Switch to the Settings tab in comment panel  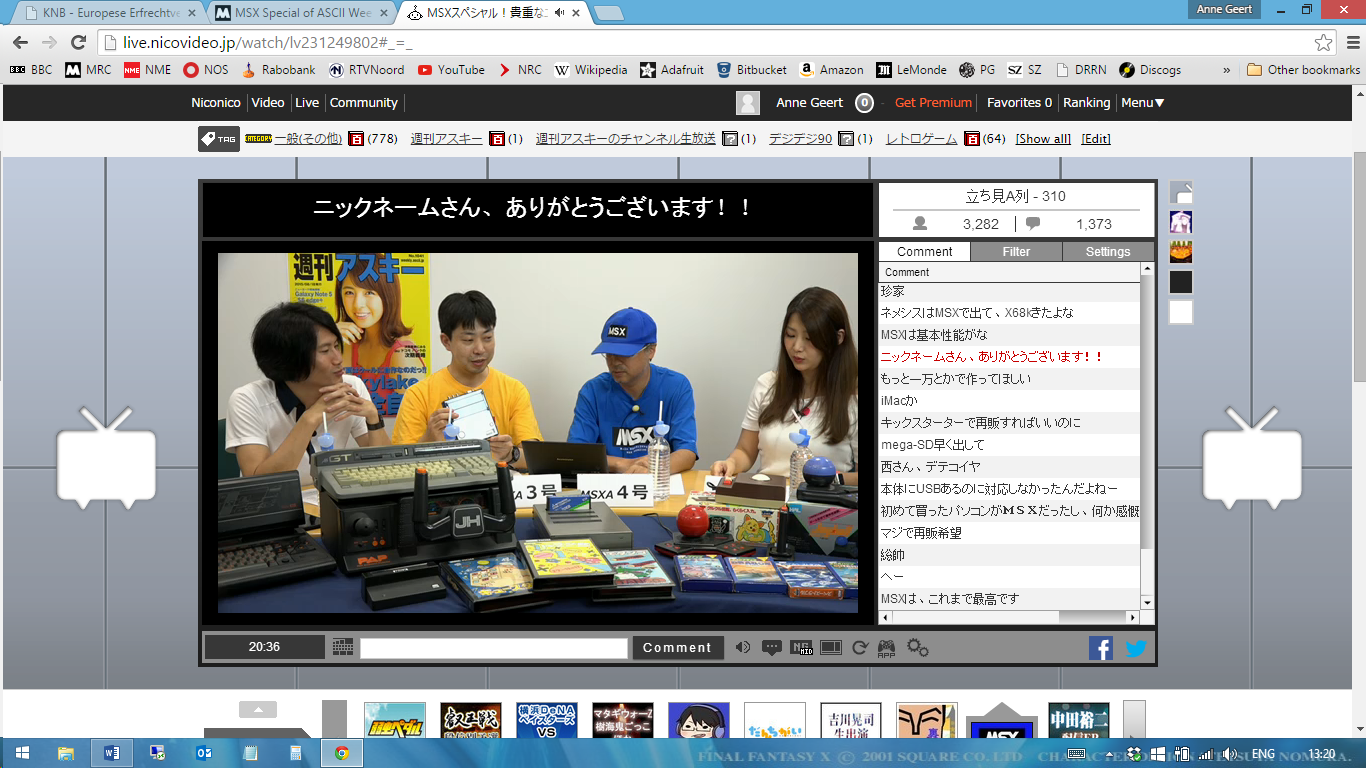[1108, 252]
